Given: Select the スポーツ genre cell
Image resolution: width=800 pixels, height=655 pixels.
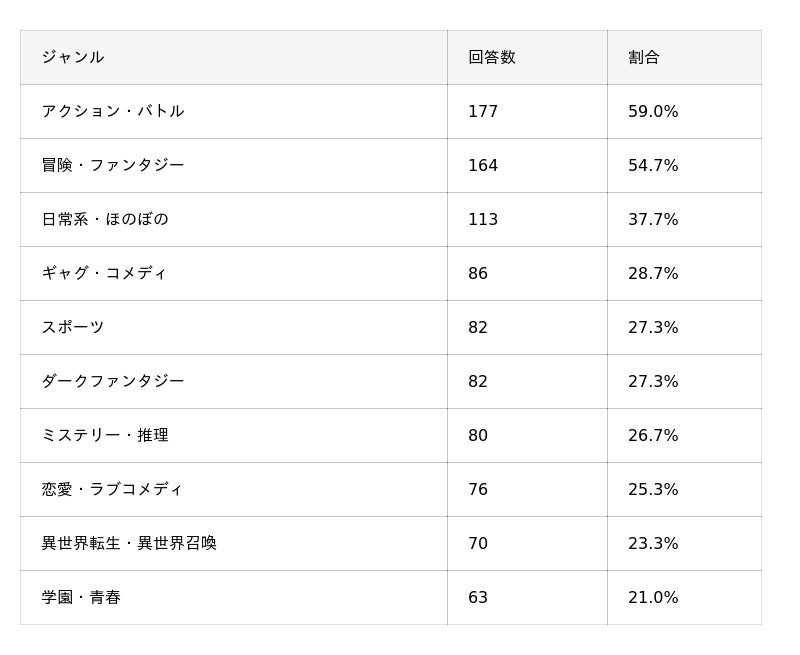Looking at the screenshot, I should 73,327.
